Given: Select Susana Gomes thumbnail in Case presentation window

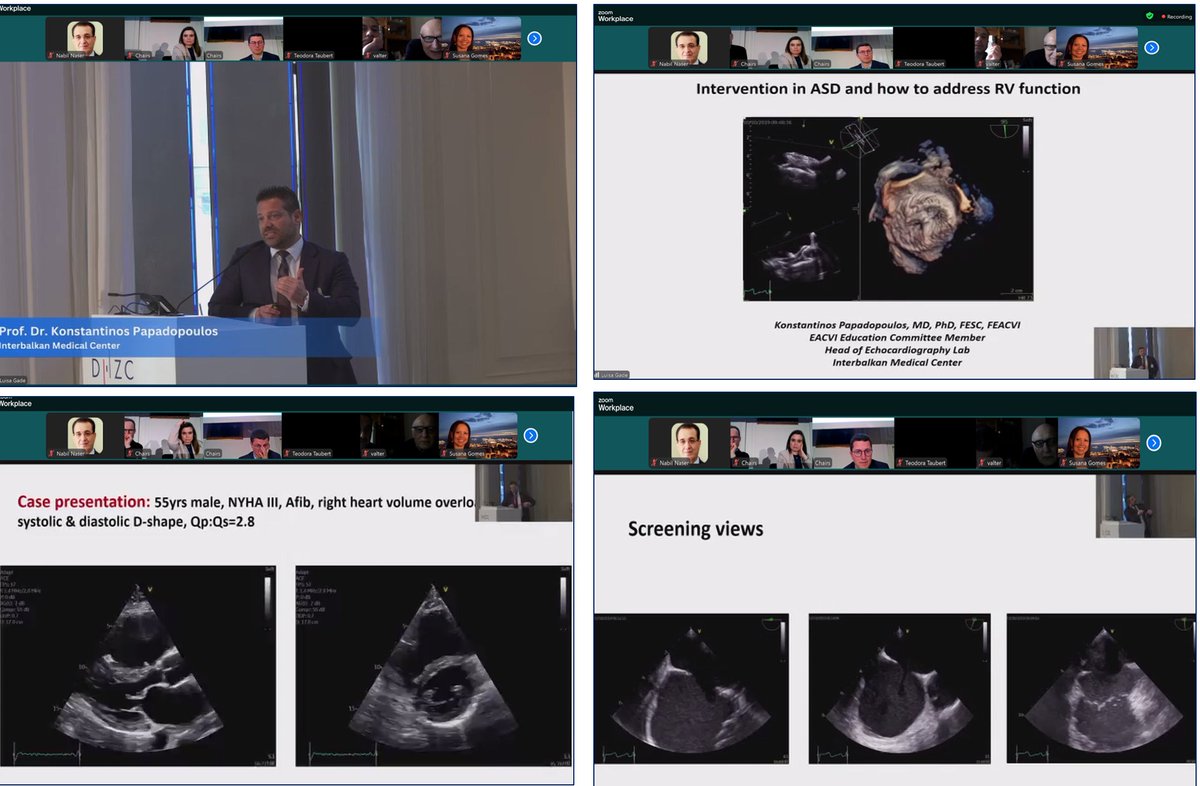Looking at the screenshot, I should 479,436.
